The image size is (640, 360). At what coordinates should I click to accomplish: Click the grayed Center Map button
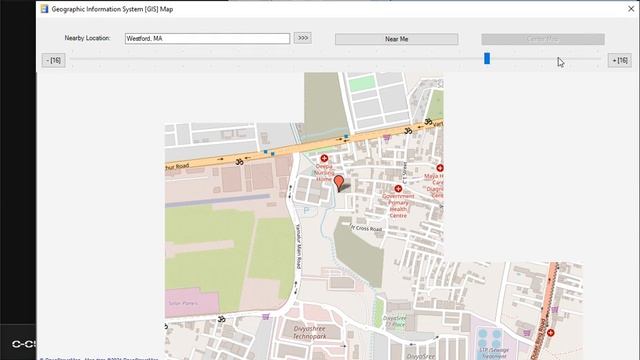(x=543, y=39)
